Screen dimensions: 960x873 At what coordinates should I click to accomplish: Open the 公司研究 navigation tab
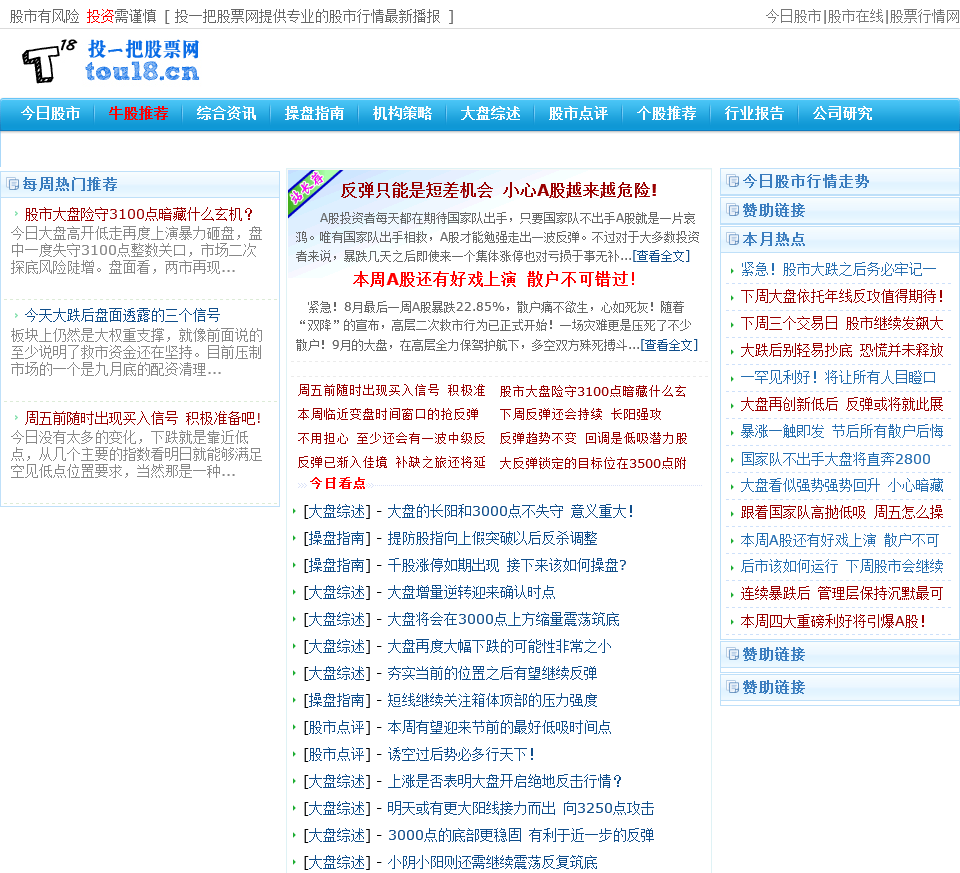point(842,113)
